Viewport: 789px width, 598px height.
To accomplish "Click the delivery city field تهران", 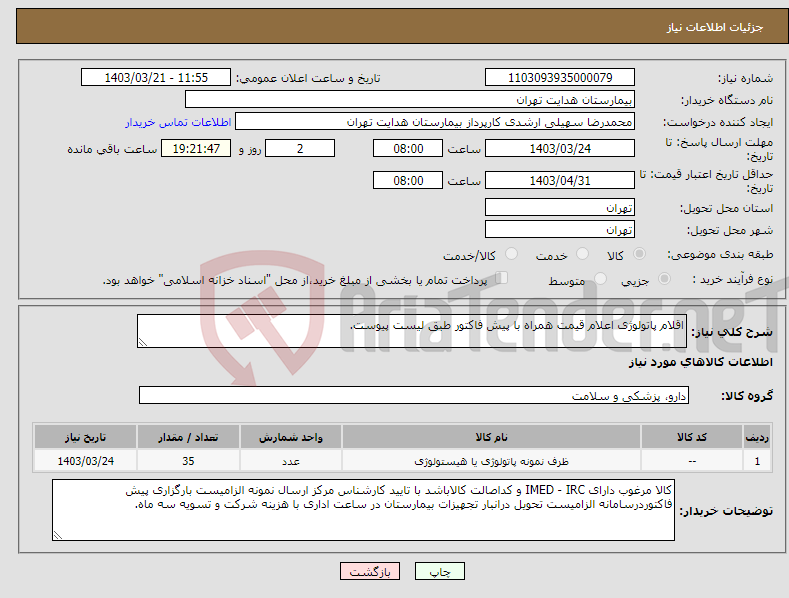I will point(560,230).
